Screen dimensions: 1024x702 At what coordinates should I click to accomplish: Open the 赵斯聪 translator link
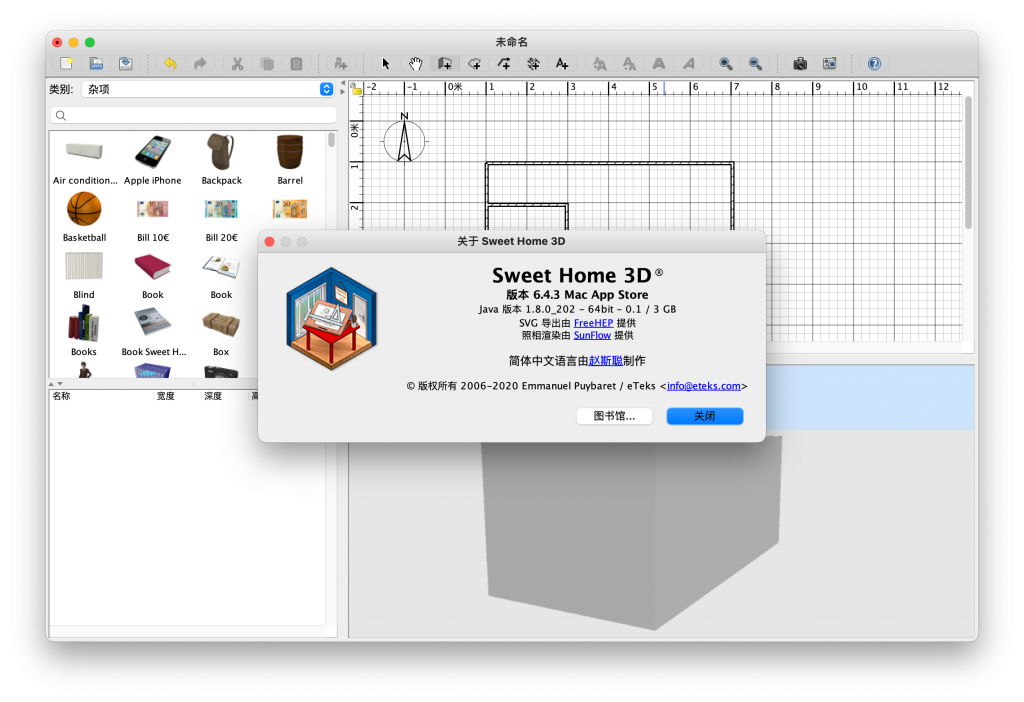coord(605,360)
